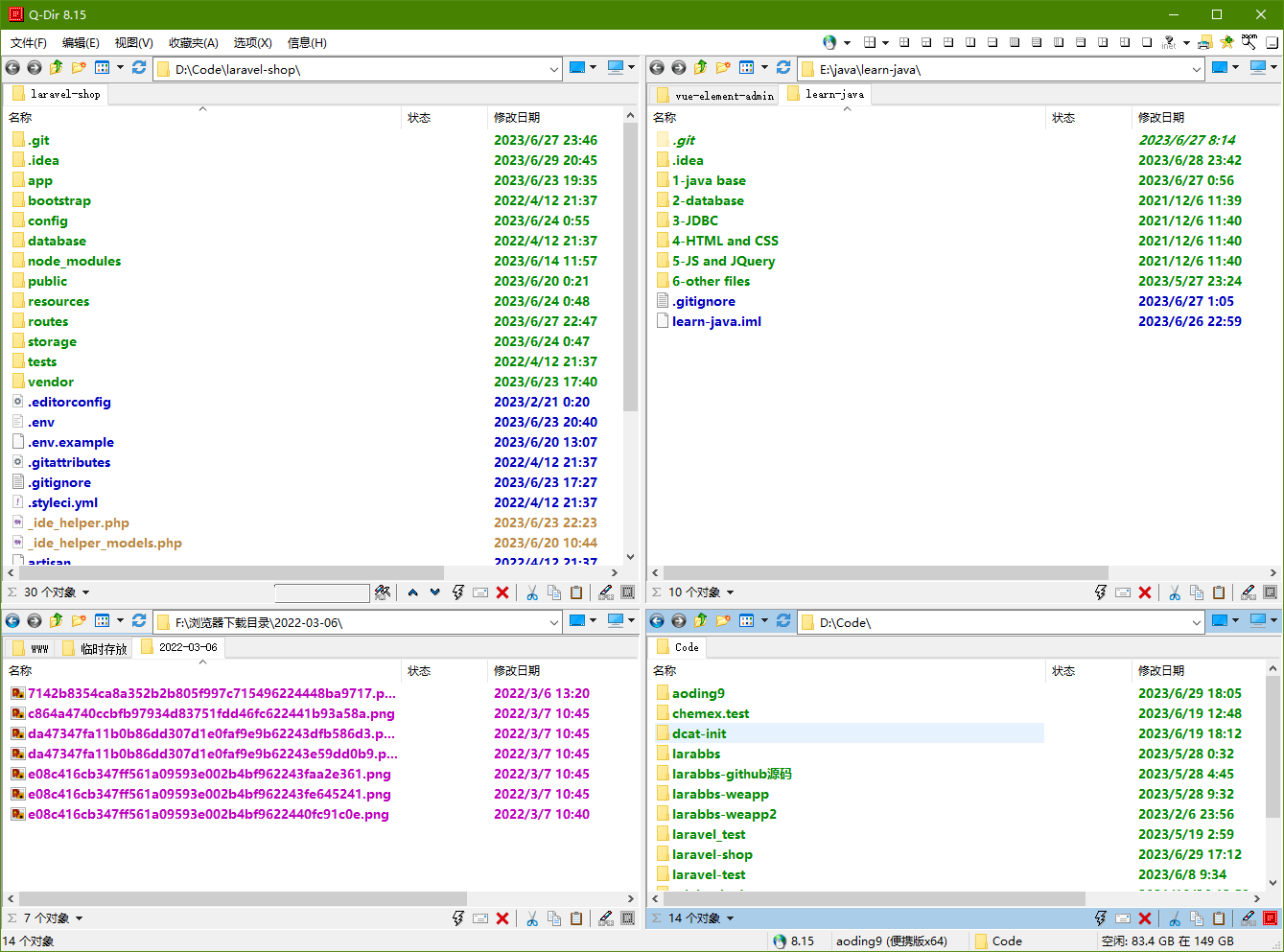Refresh the D:\Code\ pane
The image size is (1284, 952).
click(783, 620)
